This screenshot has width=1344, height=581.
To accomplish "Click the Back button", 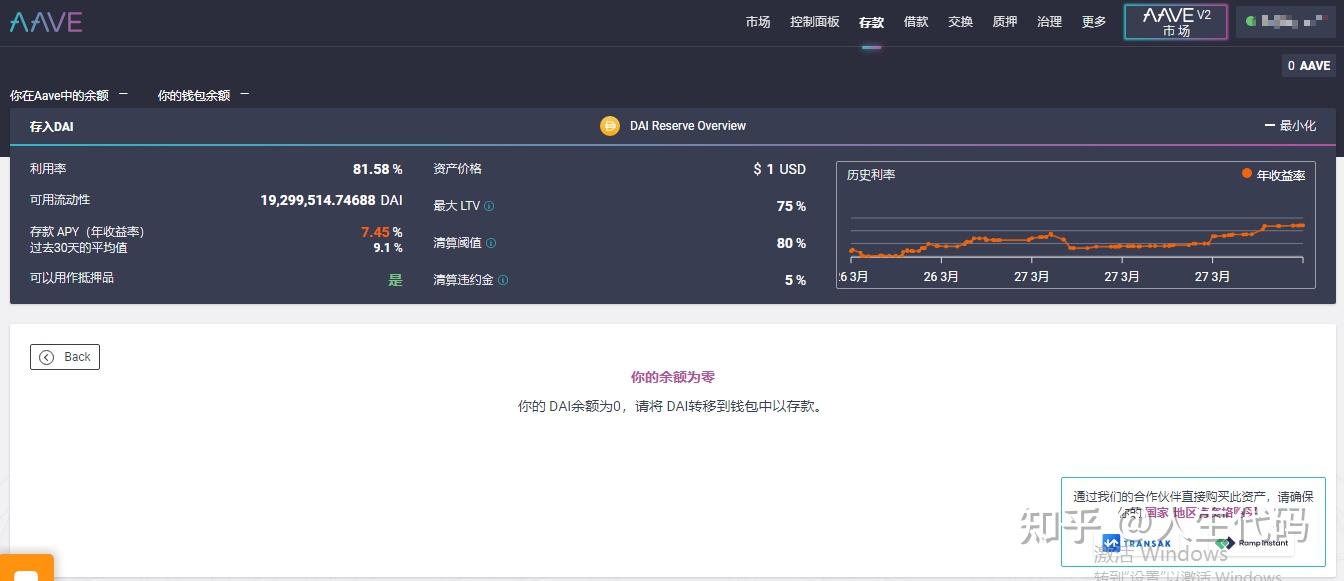I will coord(65,357).
